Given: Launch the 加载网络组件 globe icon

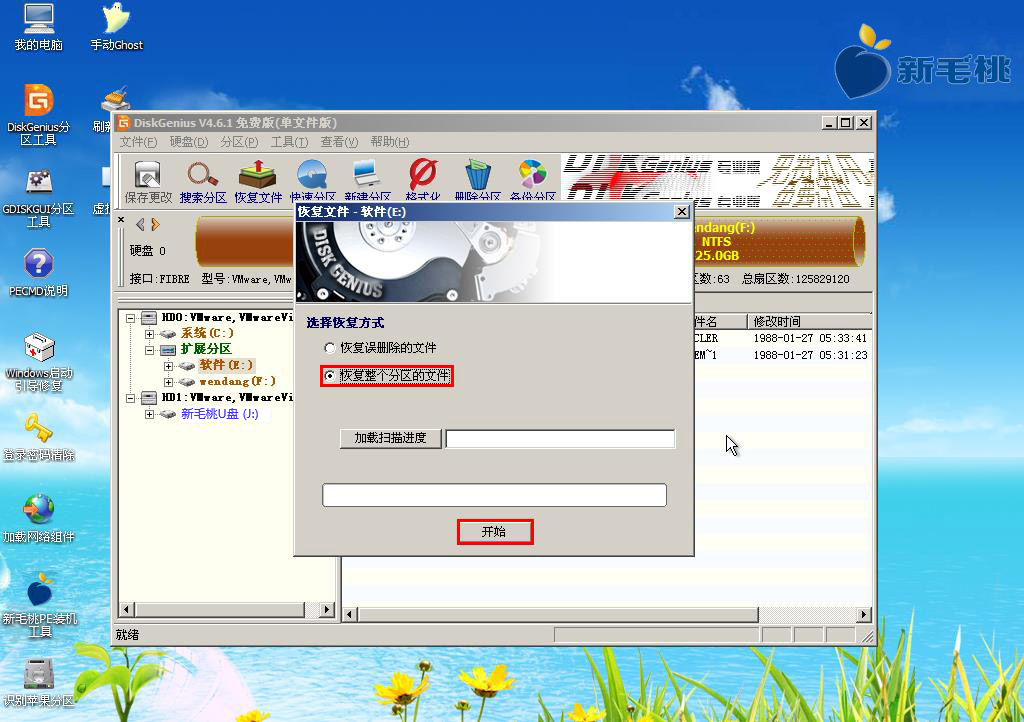Looking at the screenshot, I should click(x=39, y=518).
